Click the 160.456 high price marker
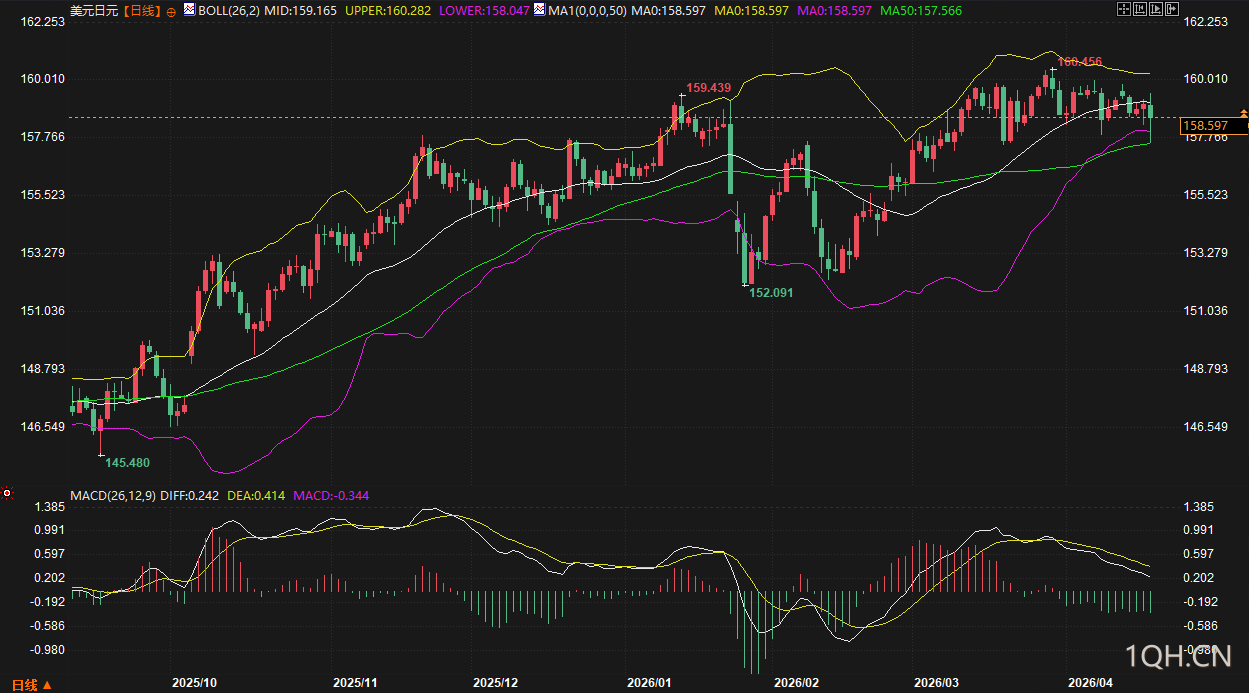Screen dimensions: 1249x693 click(x=1079, y=62)
